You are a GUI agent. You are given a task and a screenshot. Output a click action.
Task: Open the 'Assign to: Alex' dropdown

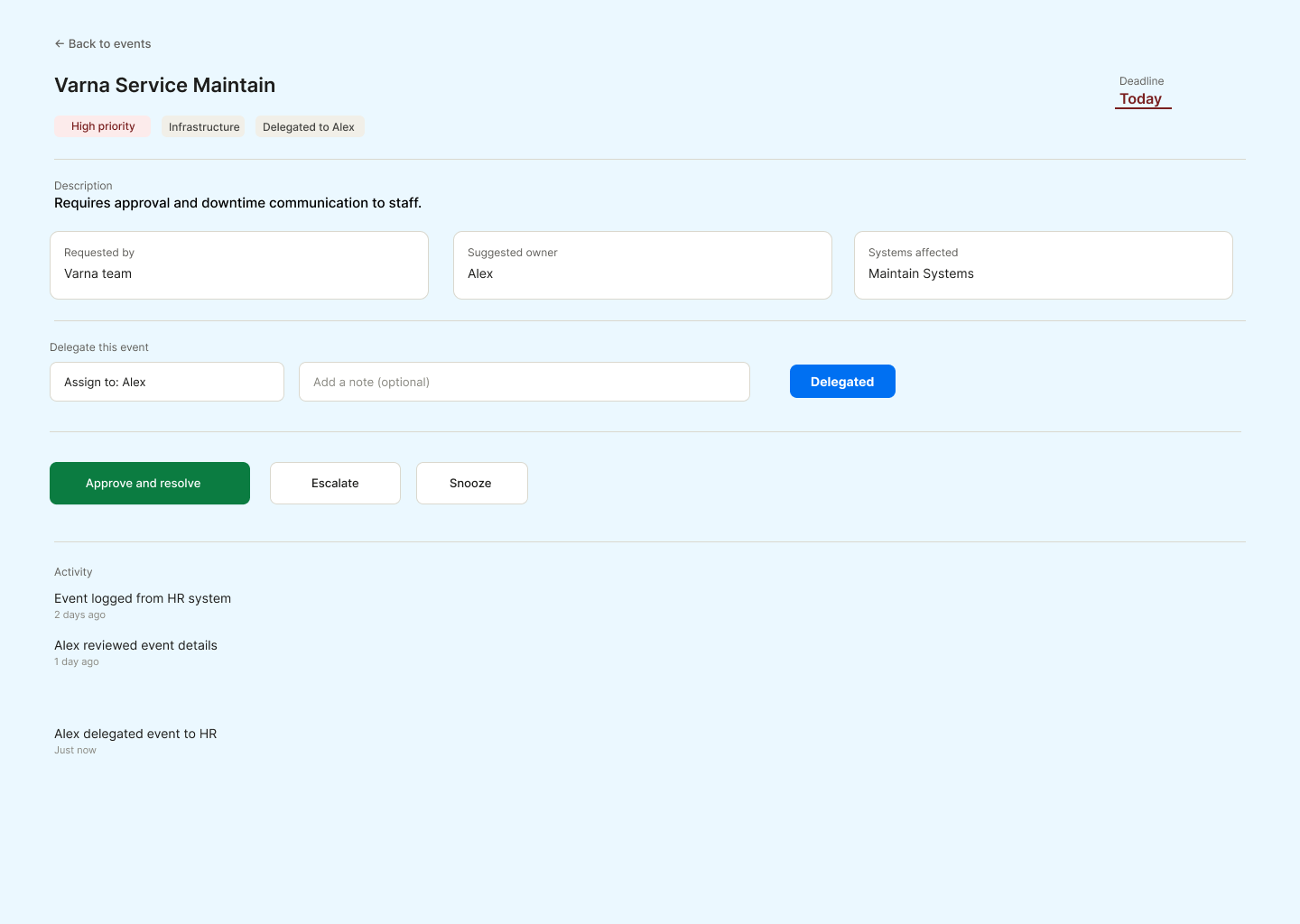click(x=167, y=382)
